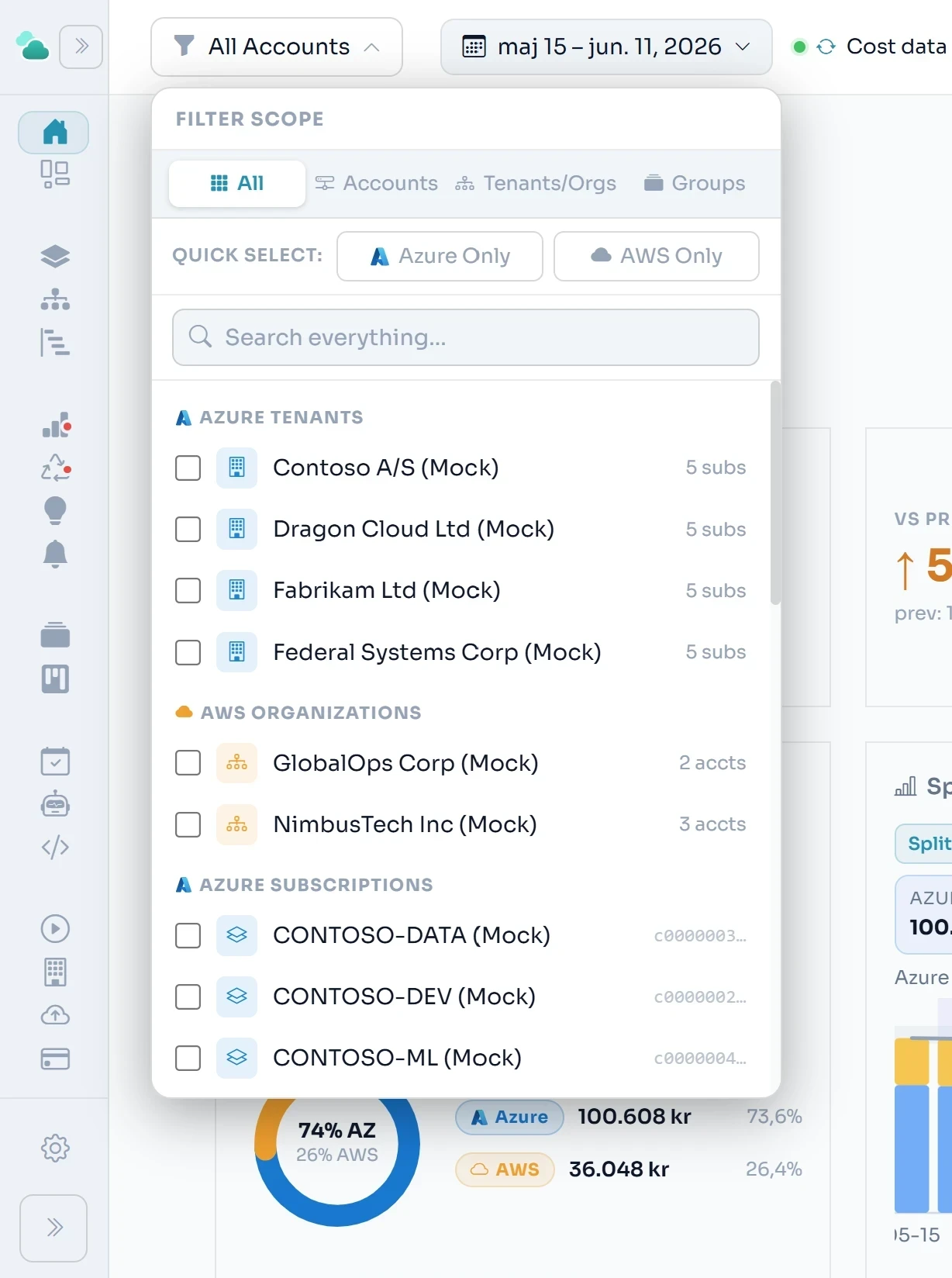Open the stacked layers icon in sidebar
The width and height of the screenshot is (952, 1278).
[x=55, y=256]
